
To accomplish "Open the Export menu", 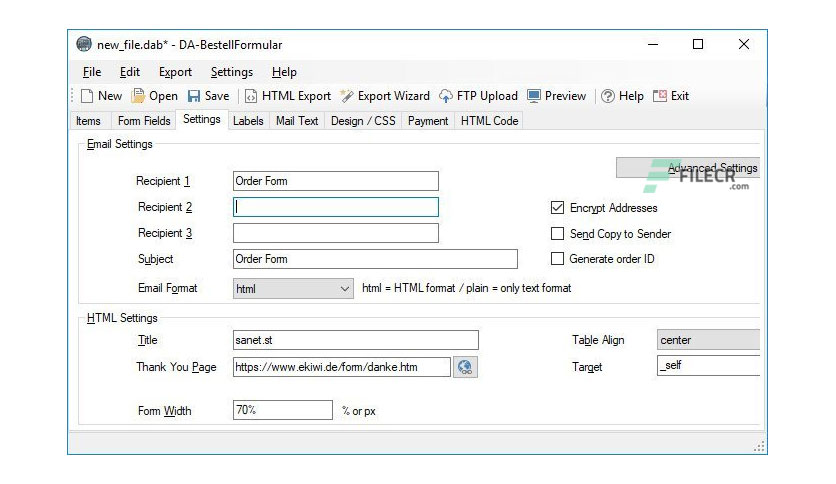I will (x=175, y=72).
